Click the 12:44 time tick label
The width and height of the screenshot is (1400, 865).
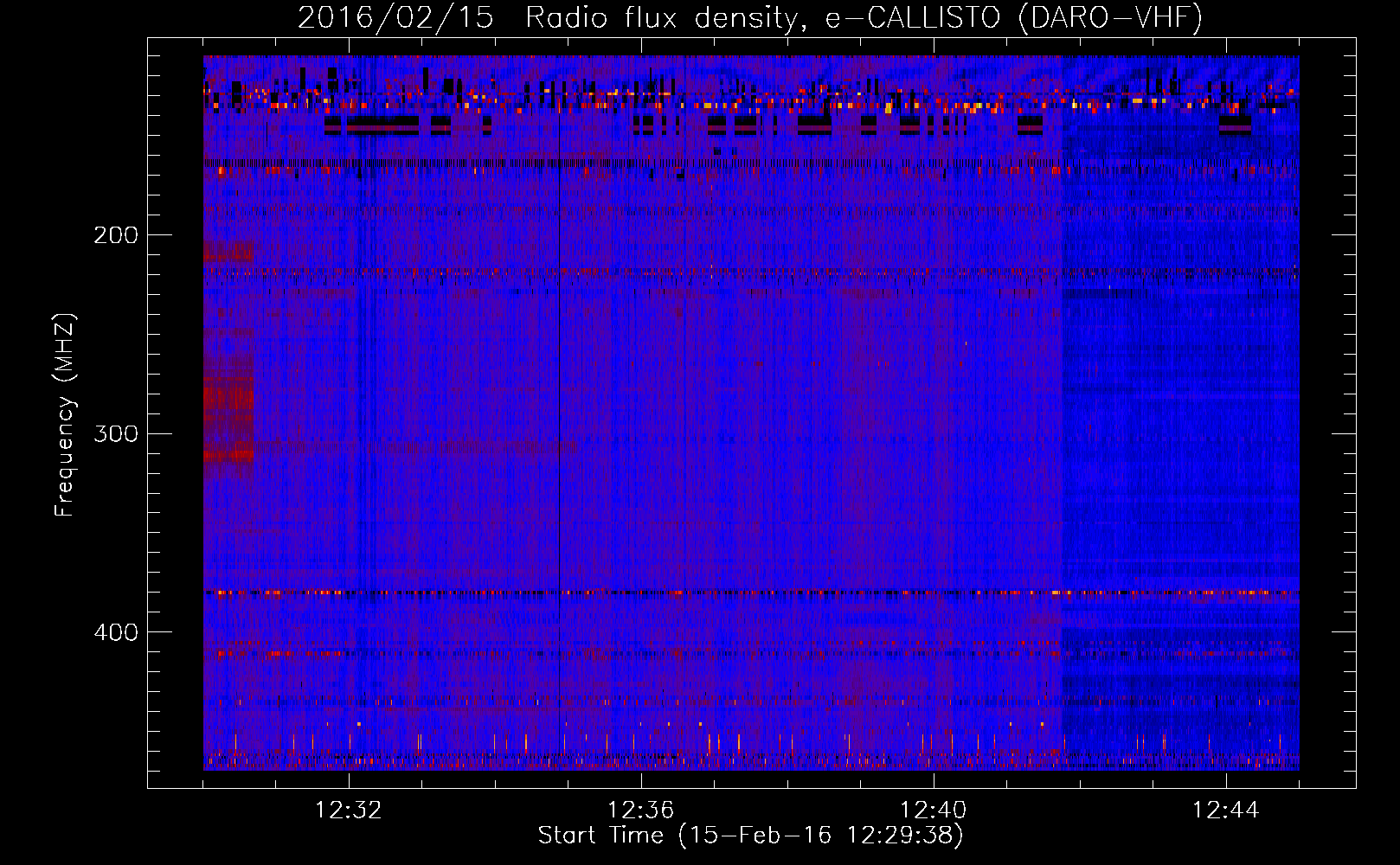point(1226,811)
